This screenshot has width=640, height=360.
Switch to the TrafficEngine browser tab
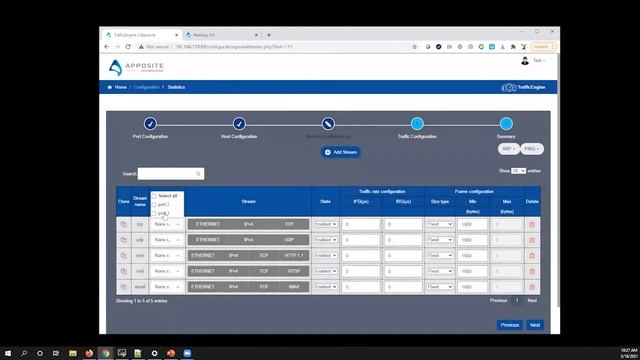(141, 35)
